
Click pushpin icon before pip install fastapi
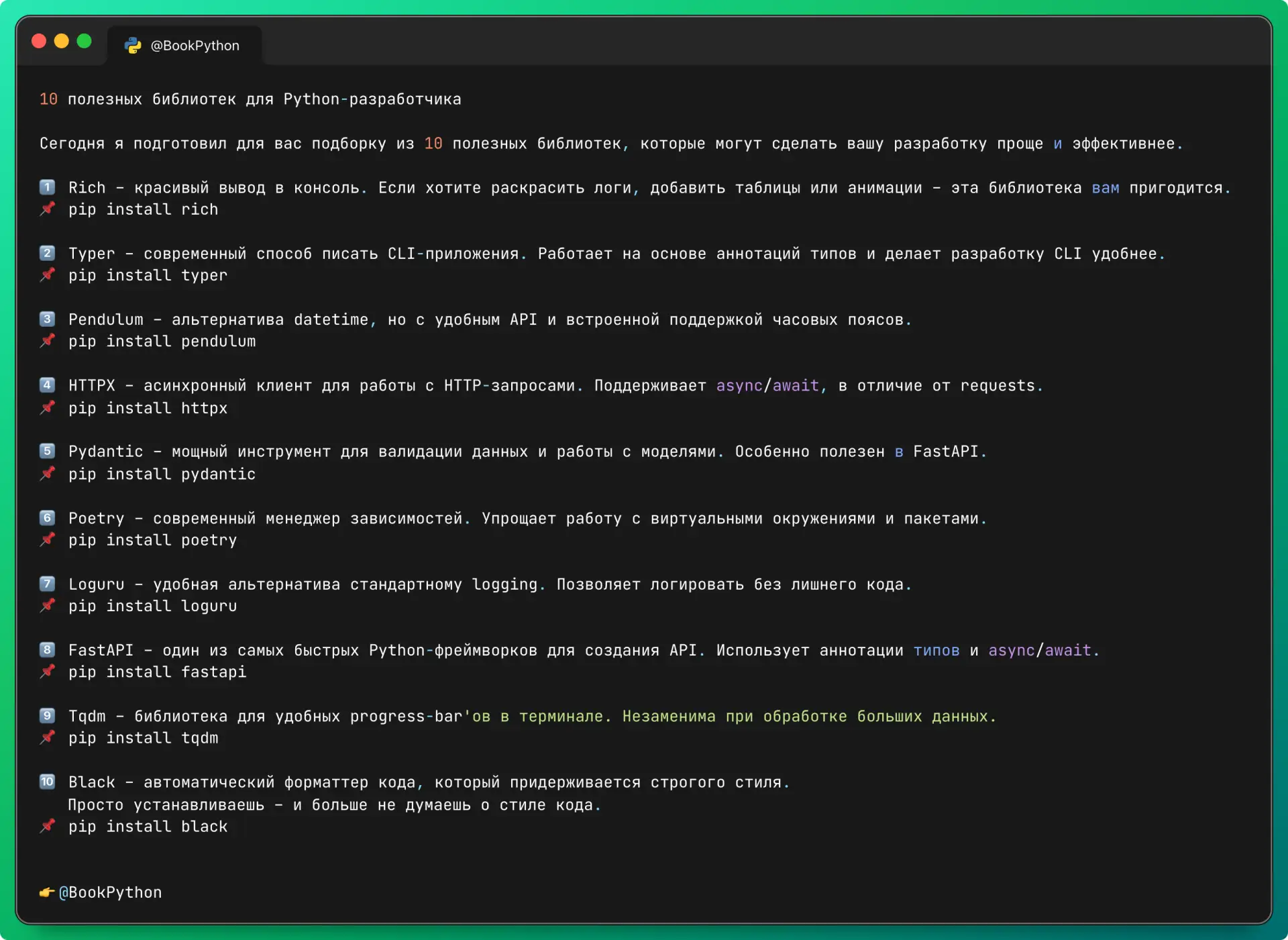tap(47, 671)
